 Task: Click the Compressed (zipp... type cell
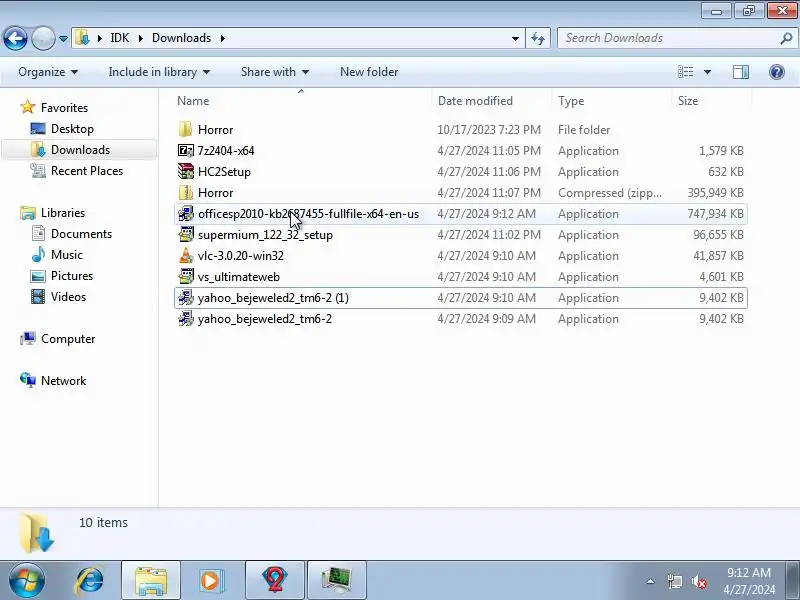(x=610, y=193)
